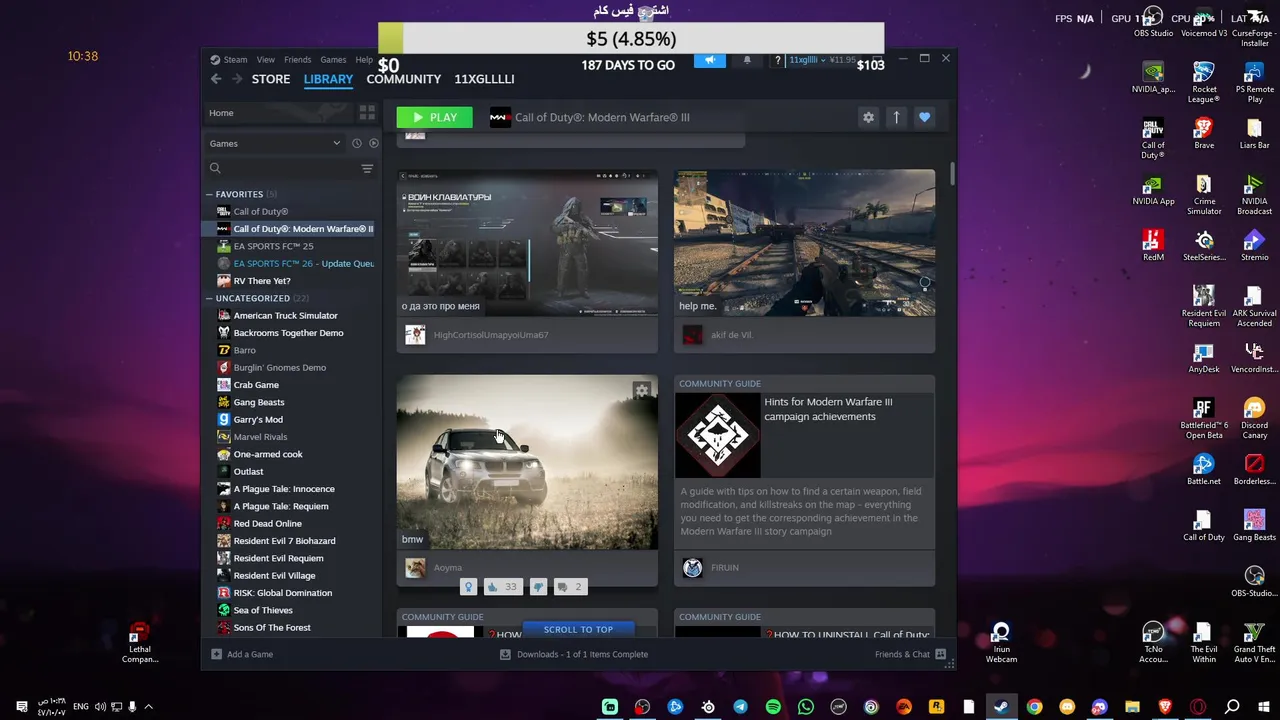This screenshot has height=720, width=1280.
Task: Open author HighCortisolUmapyoiUma67 profile
Action: tap(490, 335)
